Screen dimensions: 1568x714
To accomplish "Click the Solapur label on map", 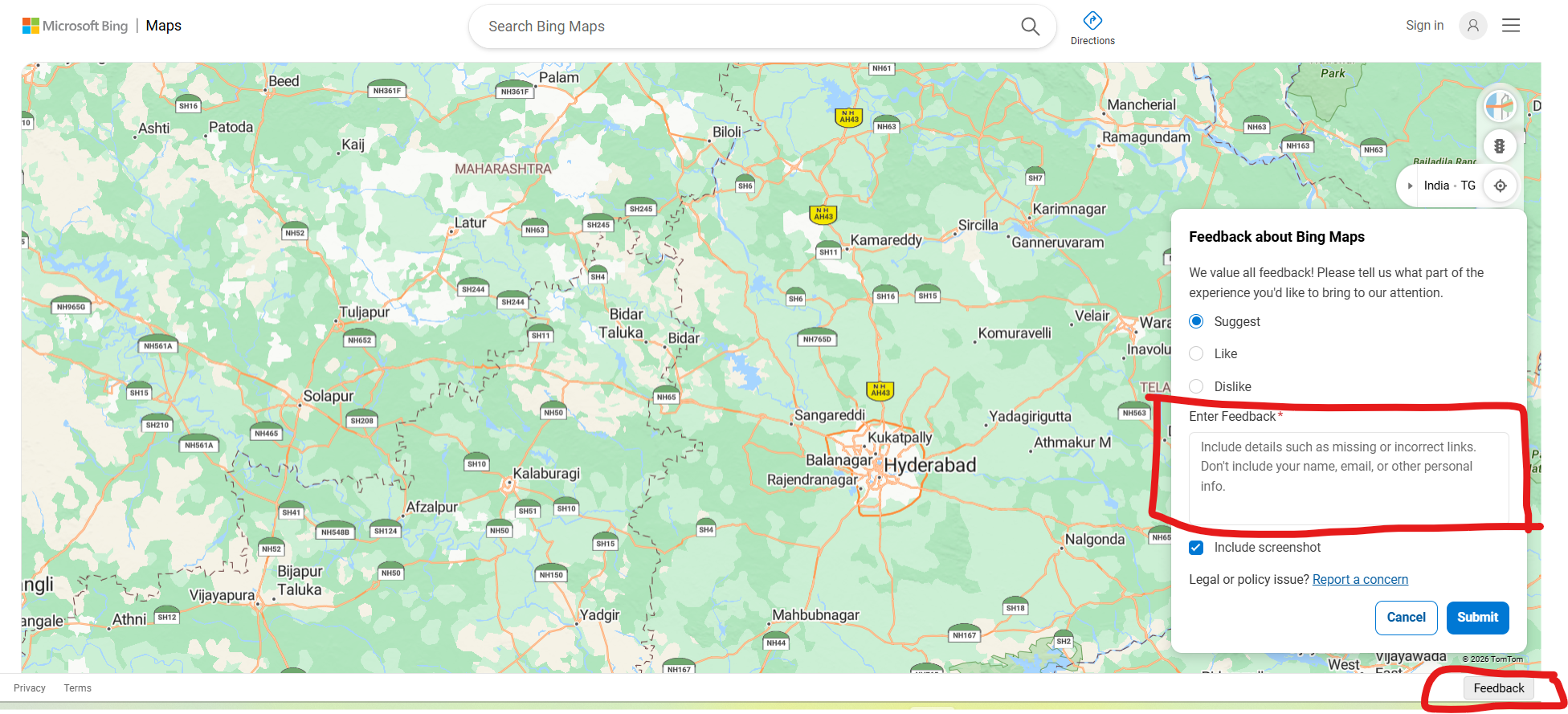I will (x=329, y=396).
